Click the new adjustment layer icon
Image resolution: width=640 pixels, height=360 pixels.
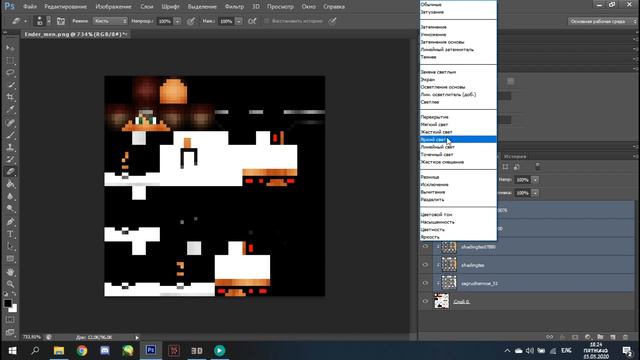[588, 337]
